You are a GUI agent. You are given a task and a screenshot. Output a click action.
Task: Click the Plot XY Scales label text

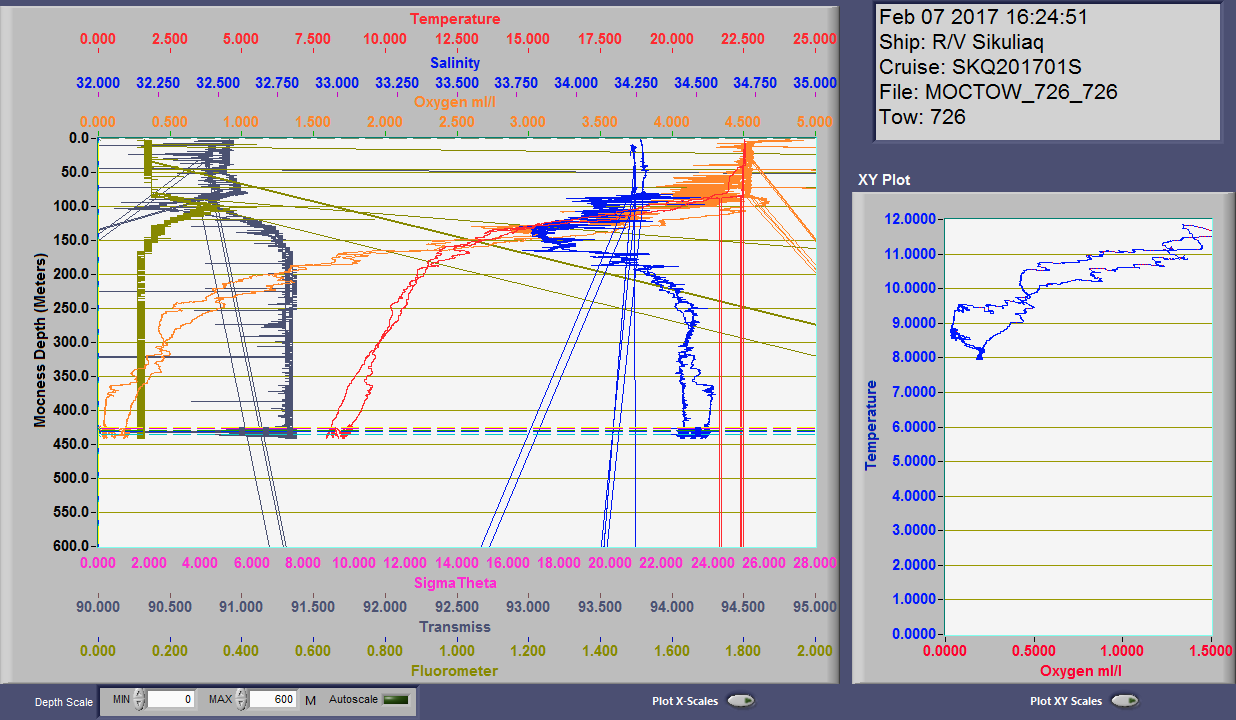click(x=1066, y=701)
